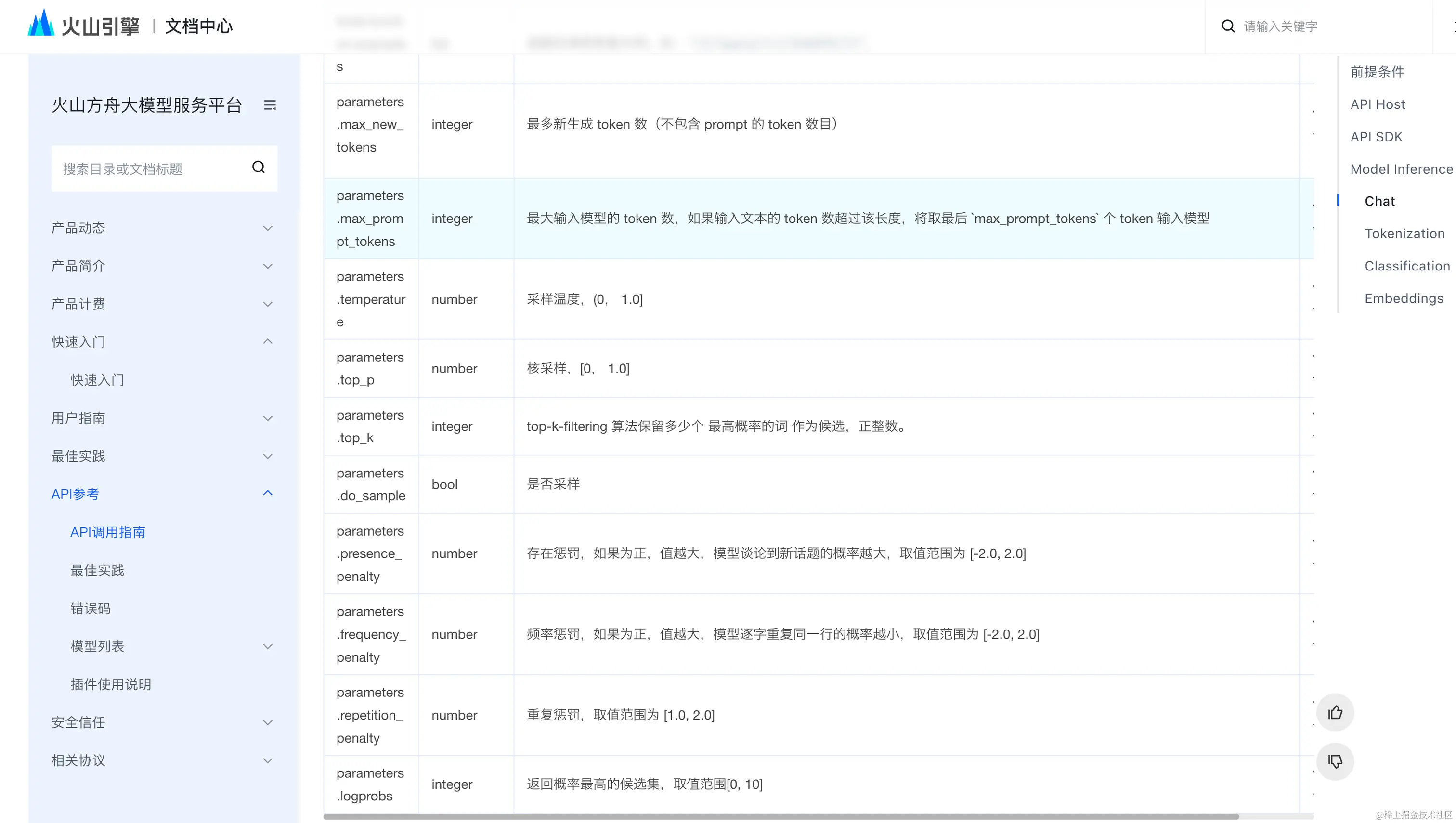Open 最佳实践 under API参考
This screenshot has width=1456, height=823.
click(97, 570)
